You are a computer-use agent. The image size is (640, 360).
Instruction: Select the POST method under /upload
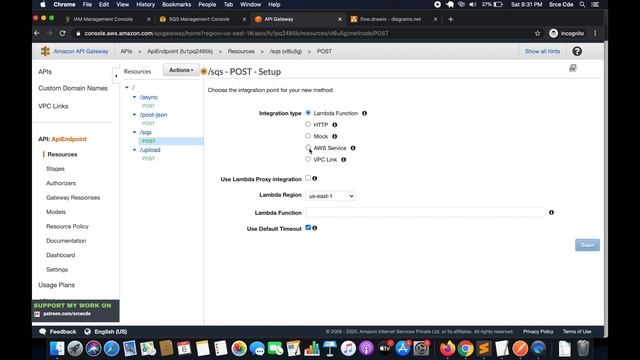pyautogui.click(x=148, y=158)
